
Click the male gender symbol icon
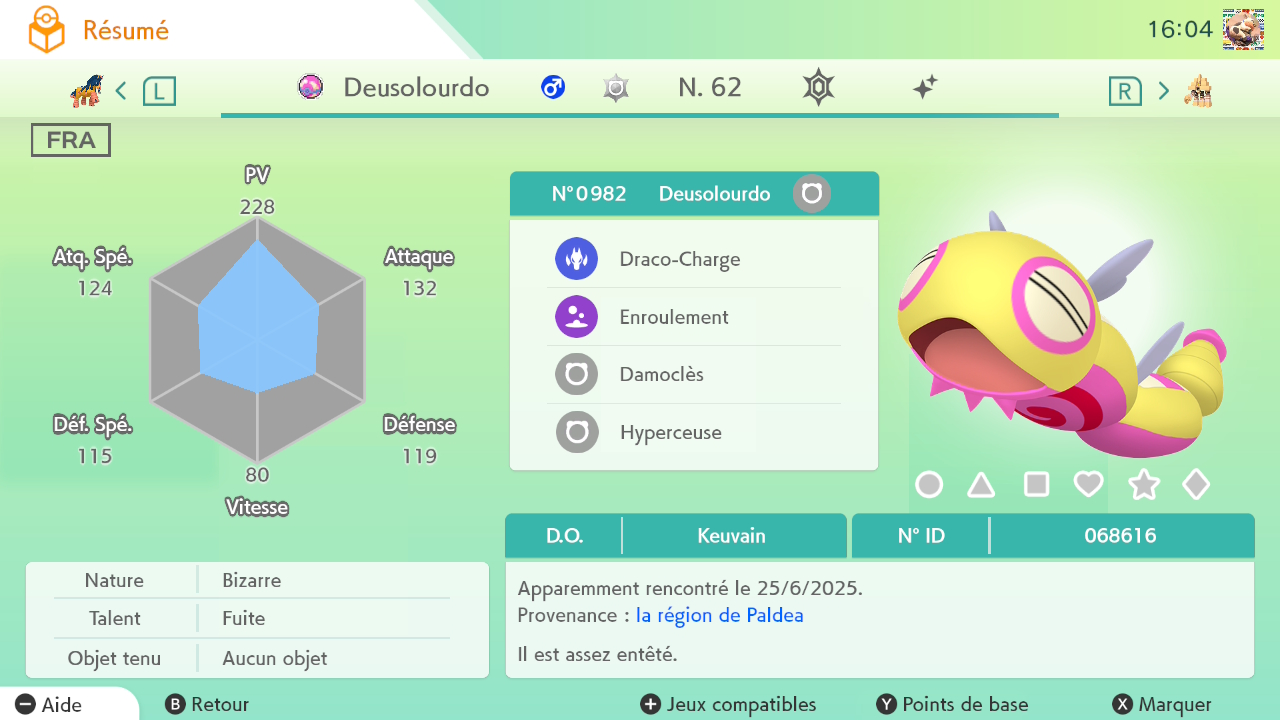pos(553,87)
